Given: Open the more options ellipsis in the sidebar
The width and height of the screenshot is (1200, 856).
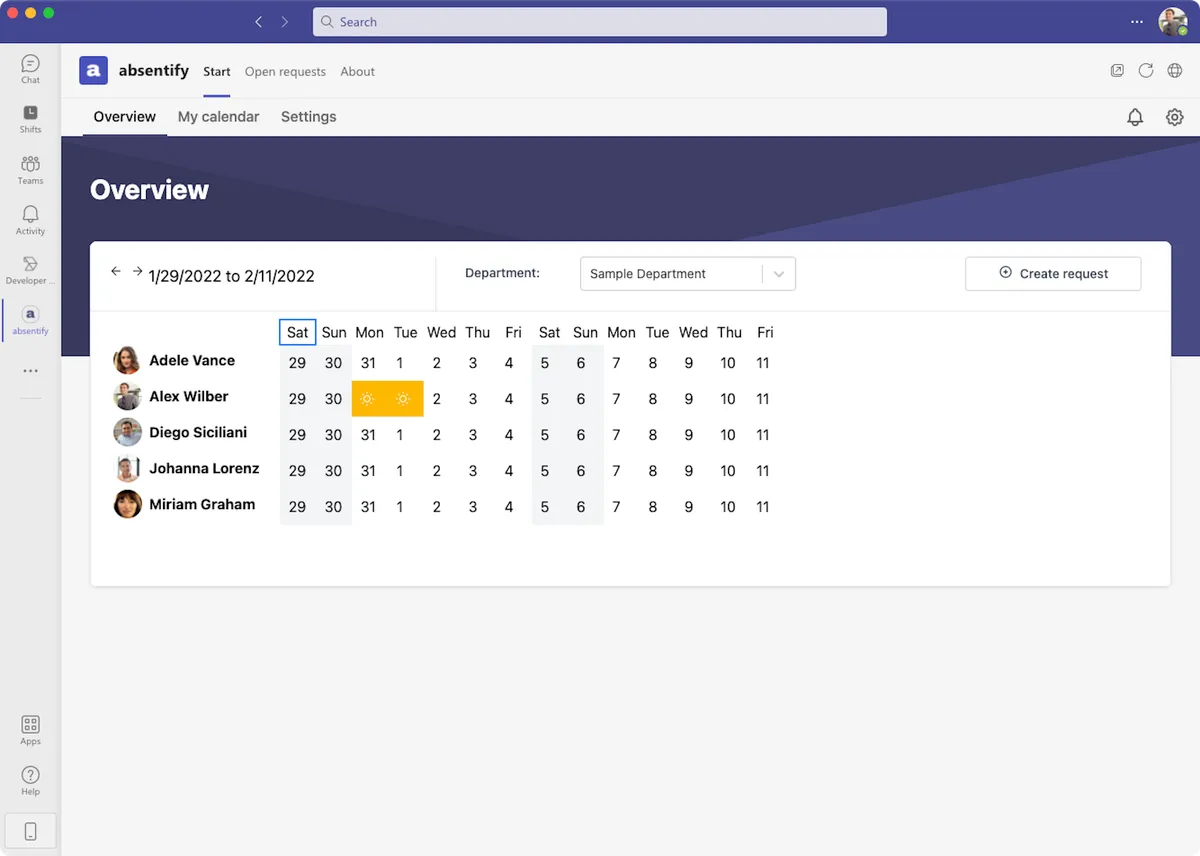Looking at the screenshot, I should (x=30, y=371).
